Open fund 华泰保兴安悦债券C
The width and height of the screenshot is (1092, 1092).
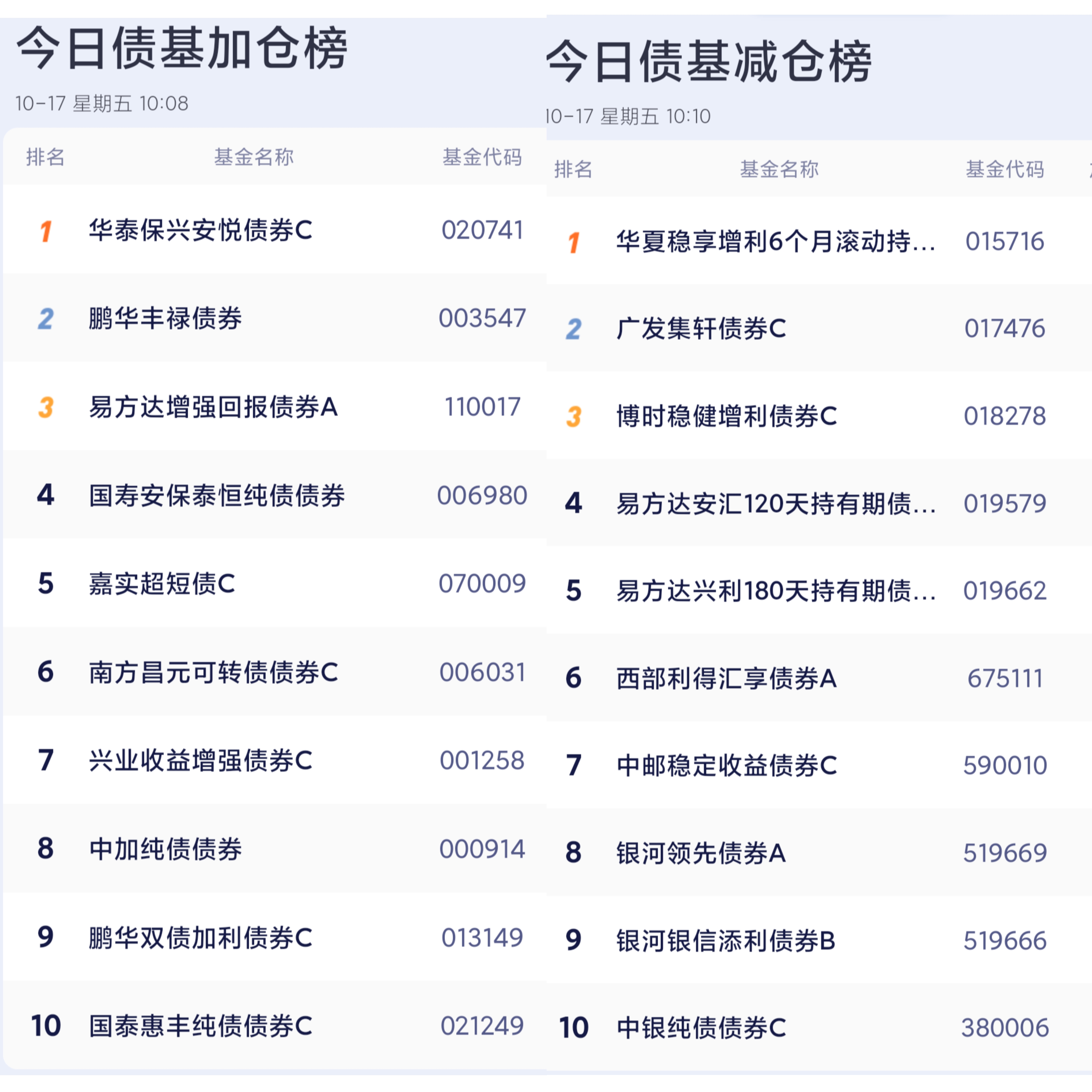(x=201, y=231)
